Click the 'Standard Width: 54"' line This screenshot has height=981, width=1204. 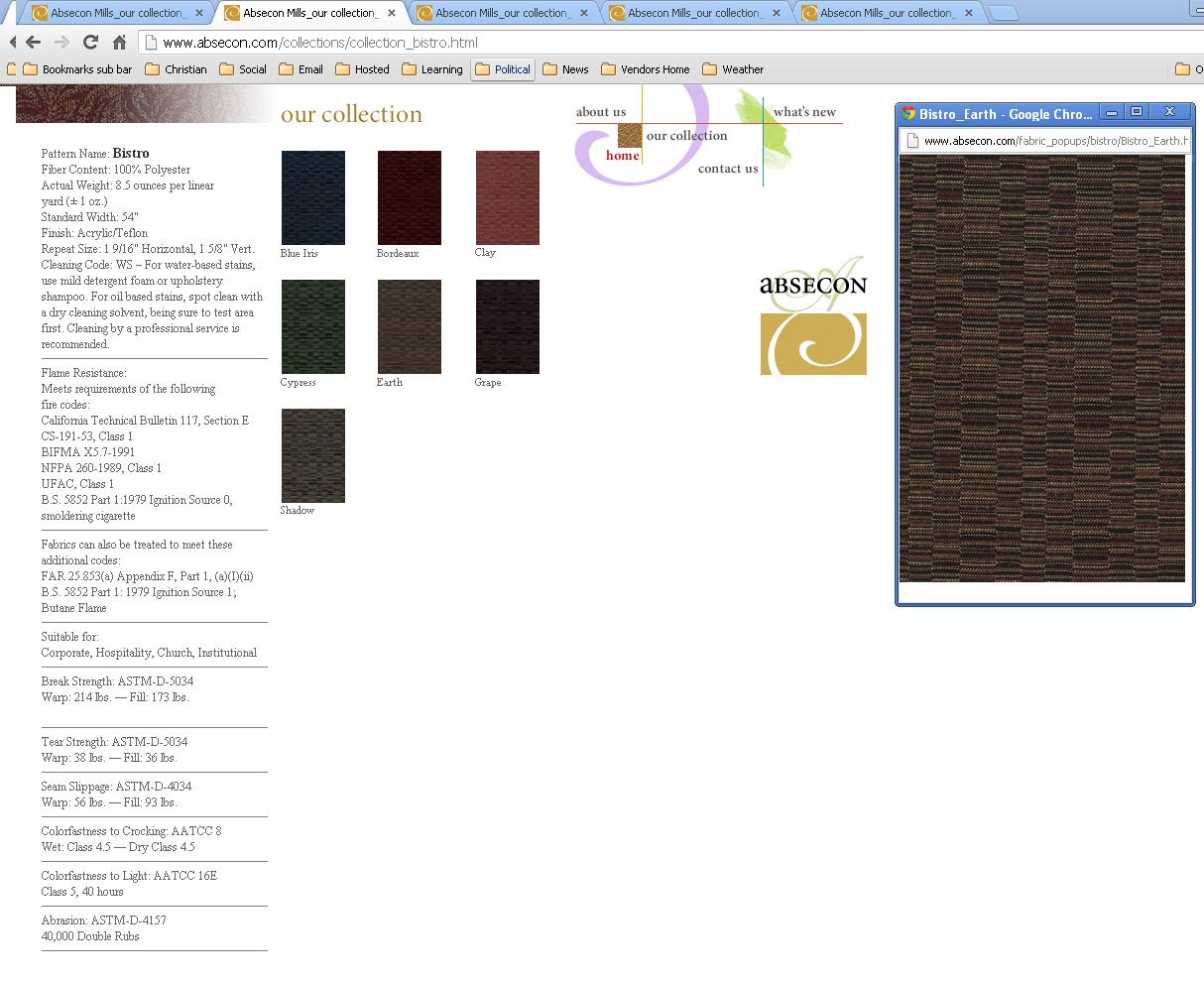tap(89, 217)
